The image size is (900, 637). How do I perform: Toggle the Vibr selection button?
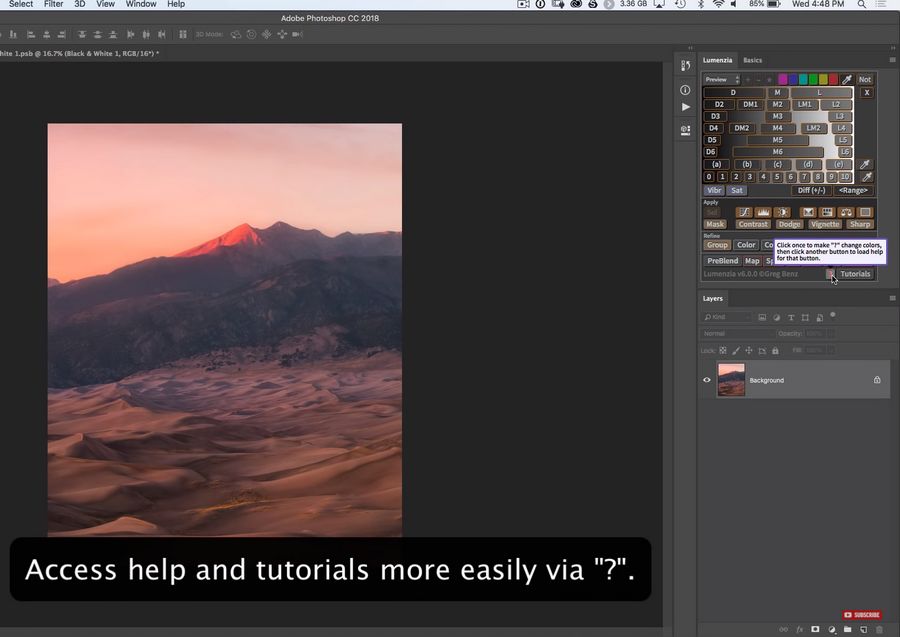click(714, 191)
